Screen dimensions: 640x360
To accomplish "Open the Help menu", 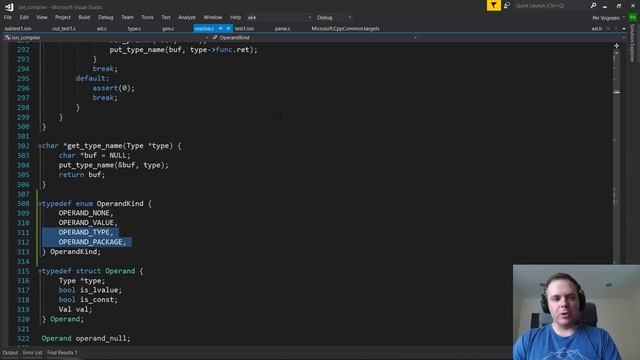I will point(235,17).
